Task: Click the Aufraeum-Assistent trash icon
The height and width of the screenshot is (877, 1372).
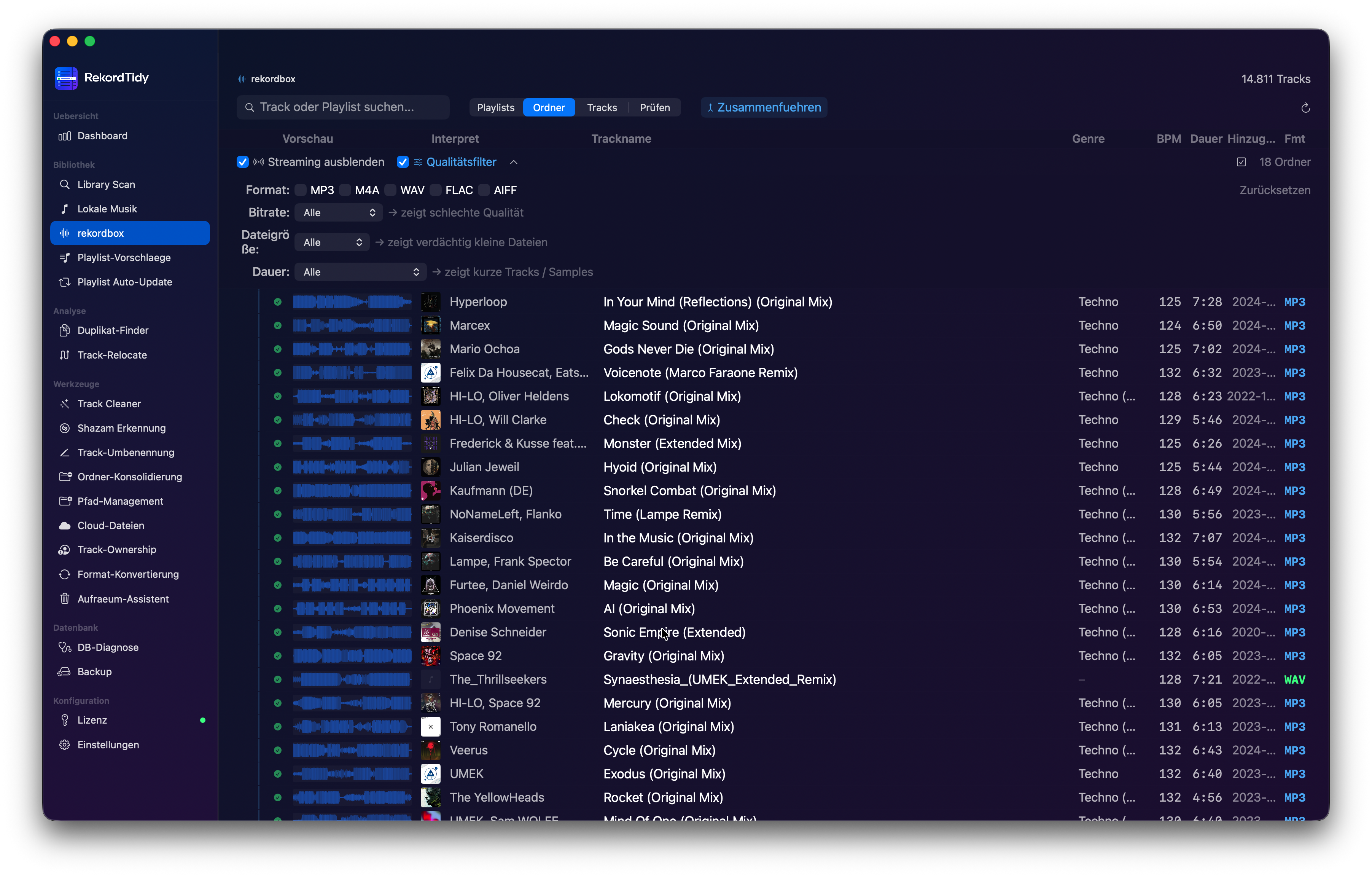Action: 64,599
